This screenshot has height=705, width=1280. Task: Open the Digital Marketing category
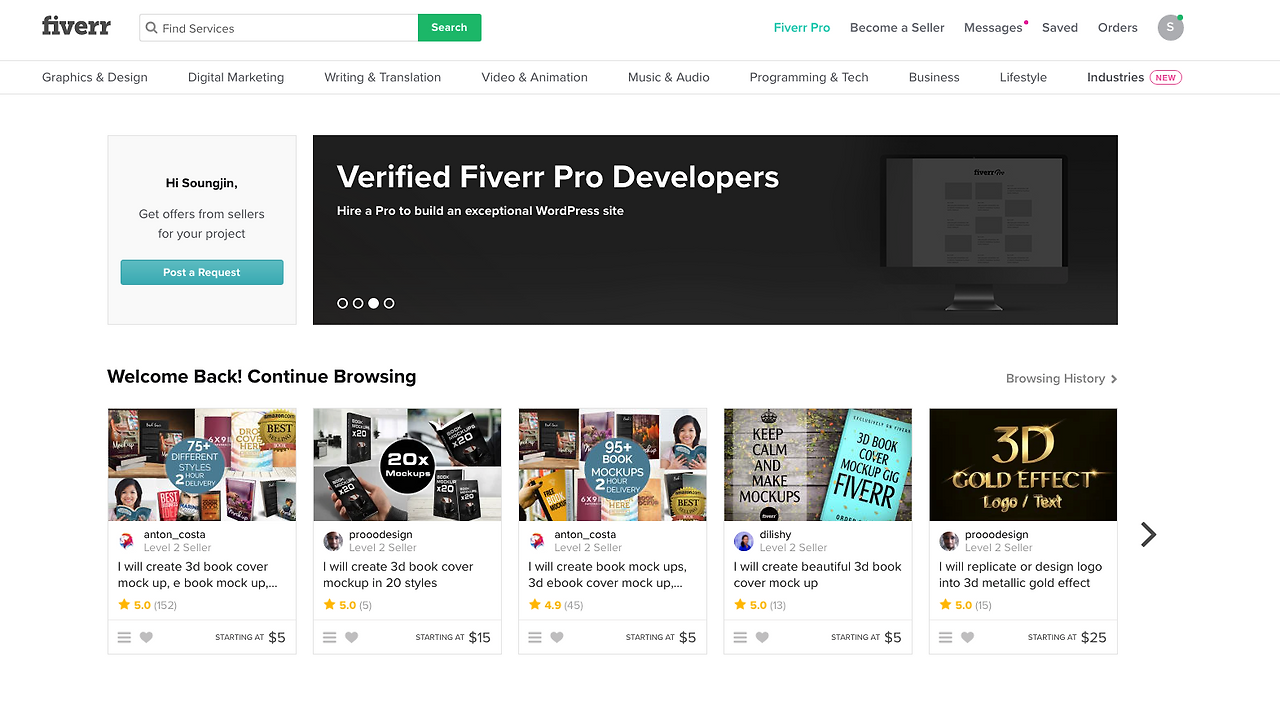click(x=236, y=77)
